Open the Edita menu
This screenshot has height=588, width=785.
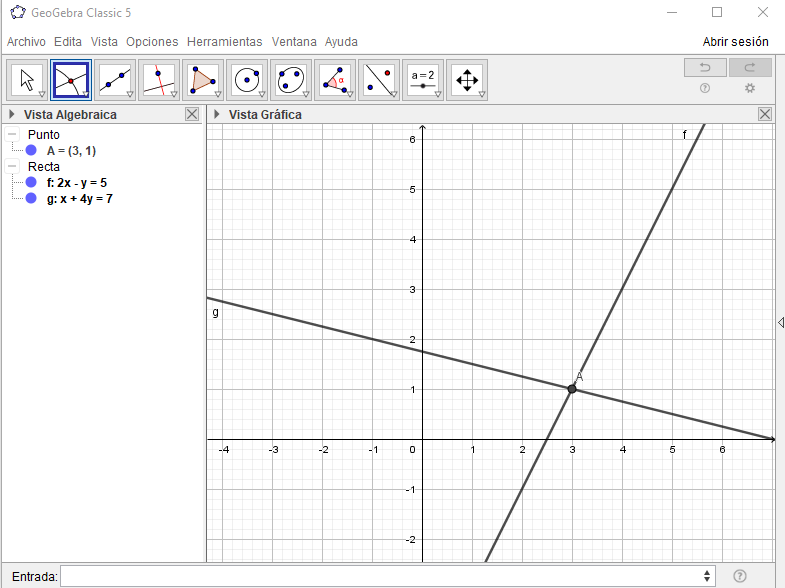(x=68, y=42)
